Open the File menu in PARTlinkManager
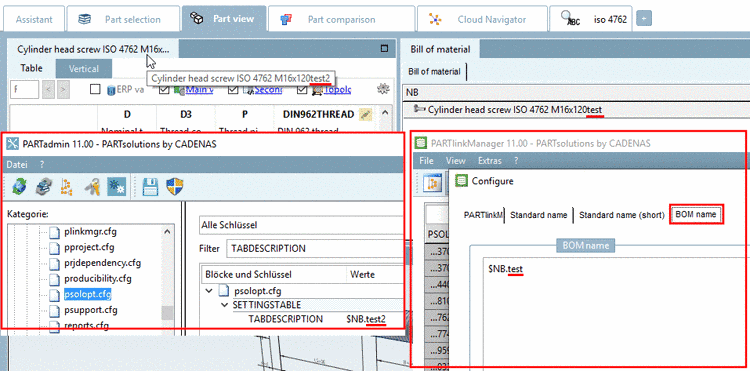 click(426, 161)
